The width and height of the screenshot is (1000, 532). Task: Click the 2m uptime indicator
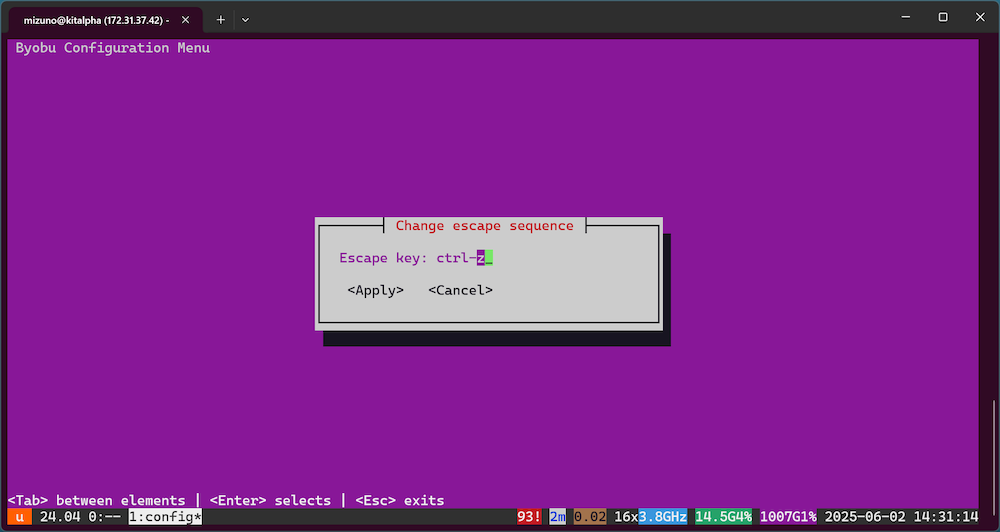click(557, 517)
